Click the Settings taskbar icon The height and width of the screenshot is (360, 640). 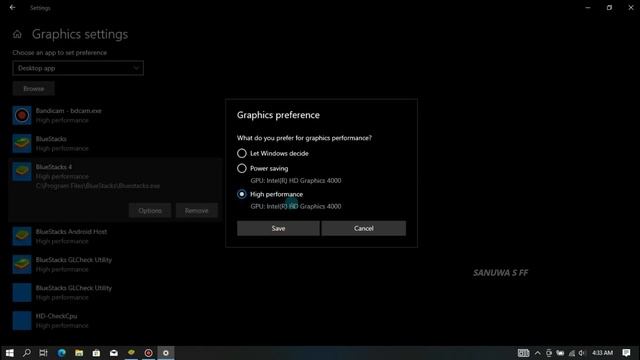[166, 353]
